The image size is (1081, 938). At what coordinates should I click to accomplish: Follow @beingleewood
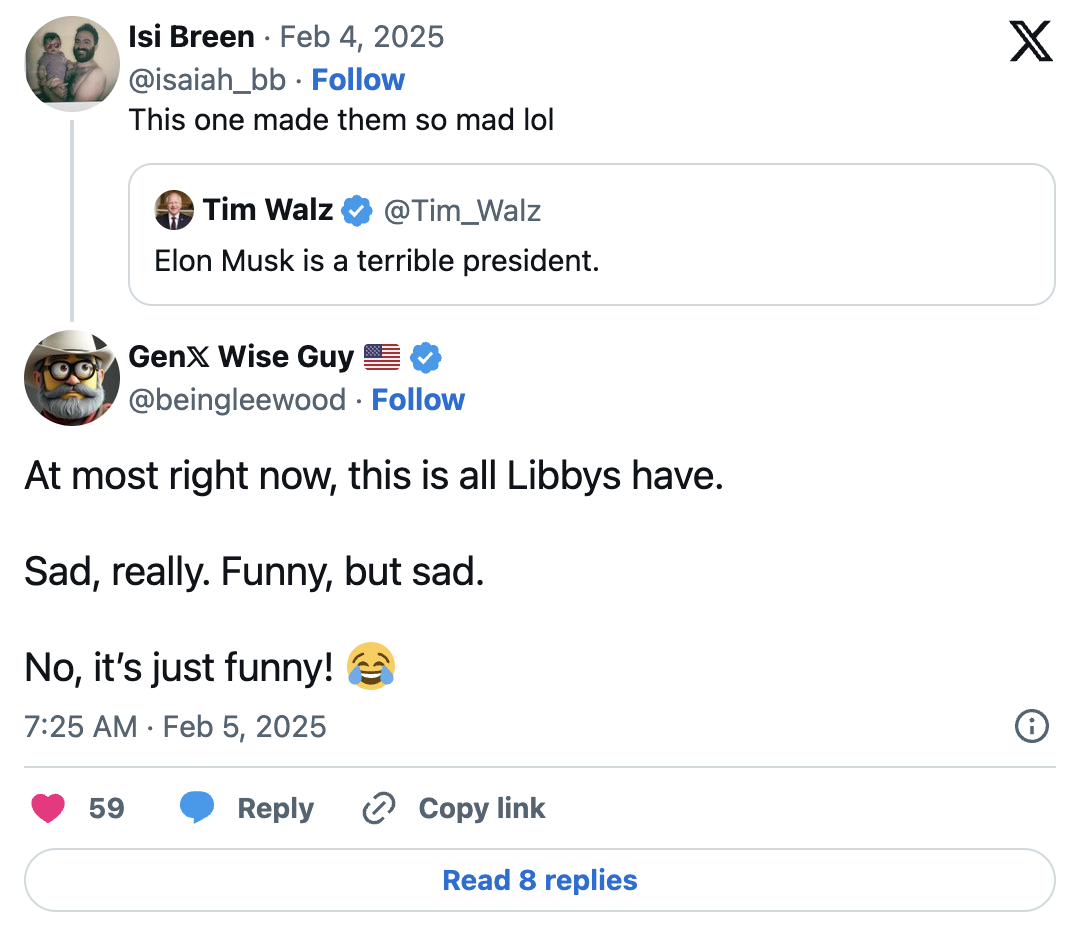[x=418, y=400]
